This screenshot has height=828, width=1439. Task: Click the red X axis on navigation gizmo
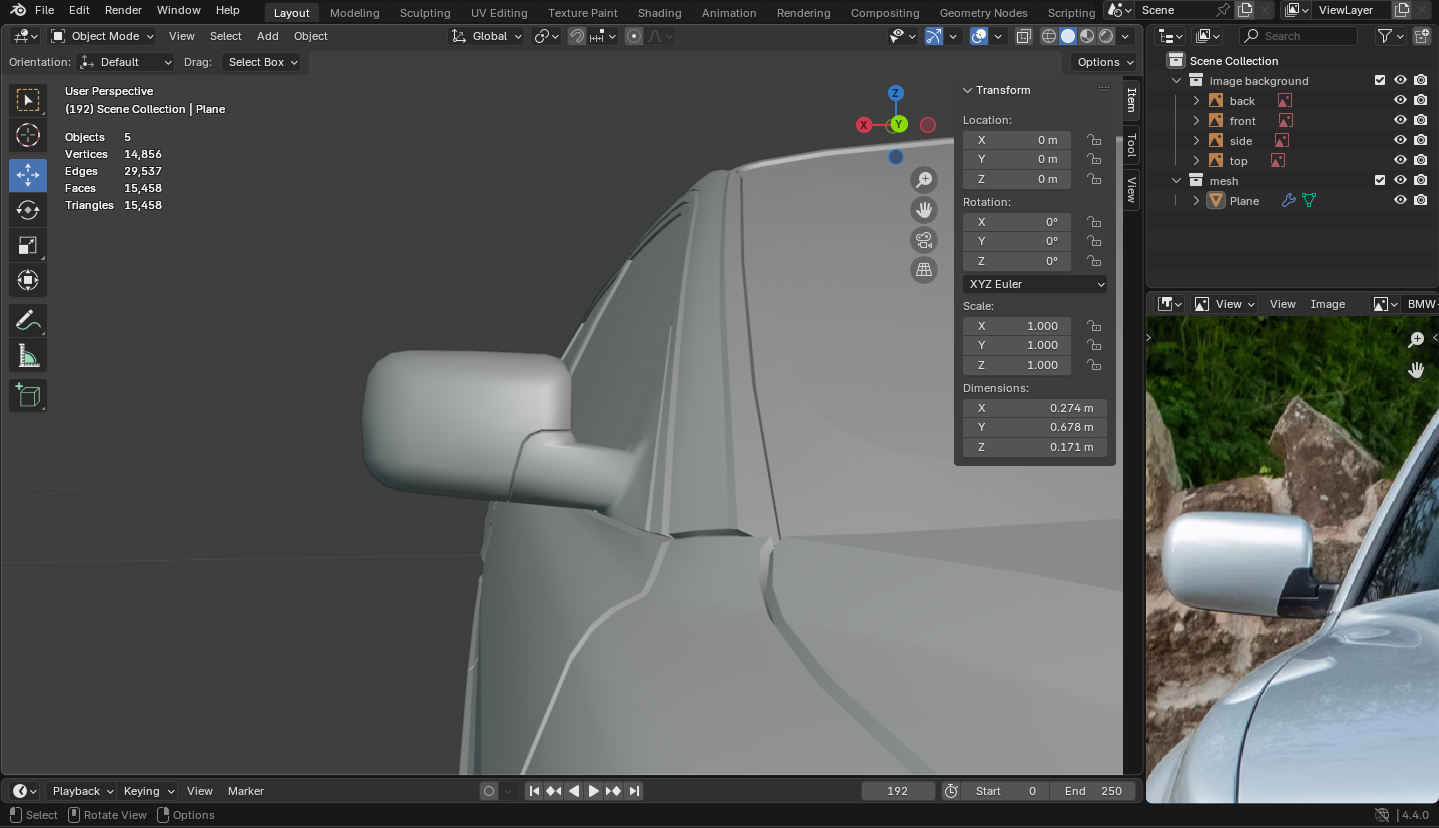pyautogui.click(x=864, y=125)
